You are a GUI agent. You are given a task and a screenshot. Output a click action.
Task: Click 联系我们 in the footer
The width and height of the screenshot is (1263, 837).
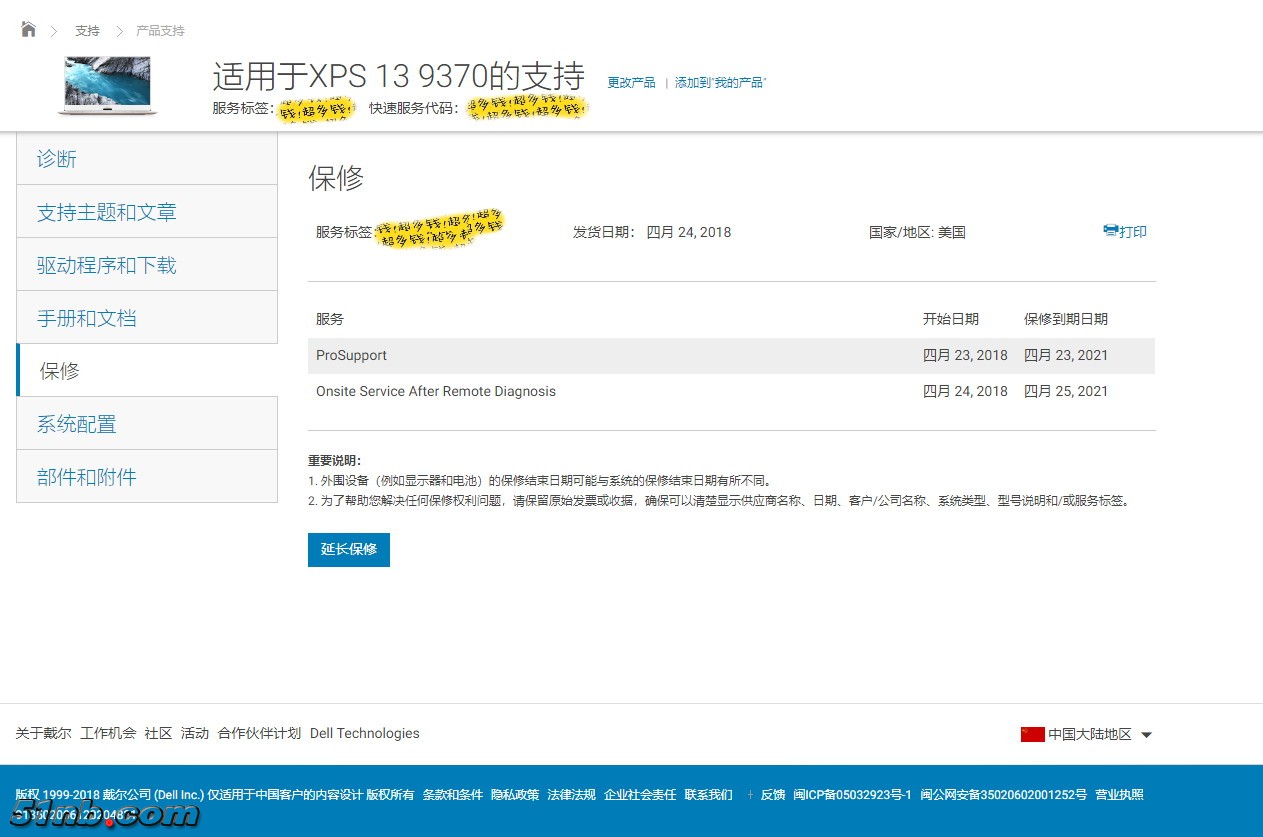[709, 794]
